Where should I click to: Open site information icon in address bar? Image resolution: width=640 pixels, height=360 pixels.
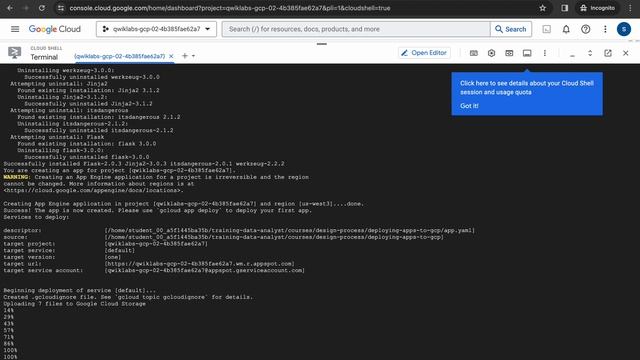pyautogui.click(x=60, y=8)
